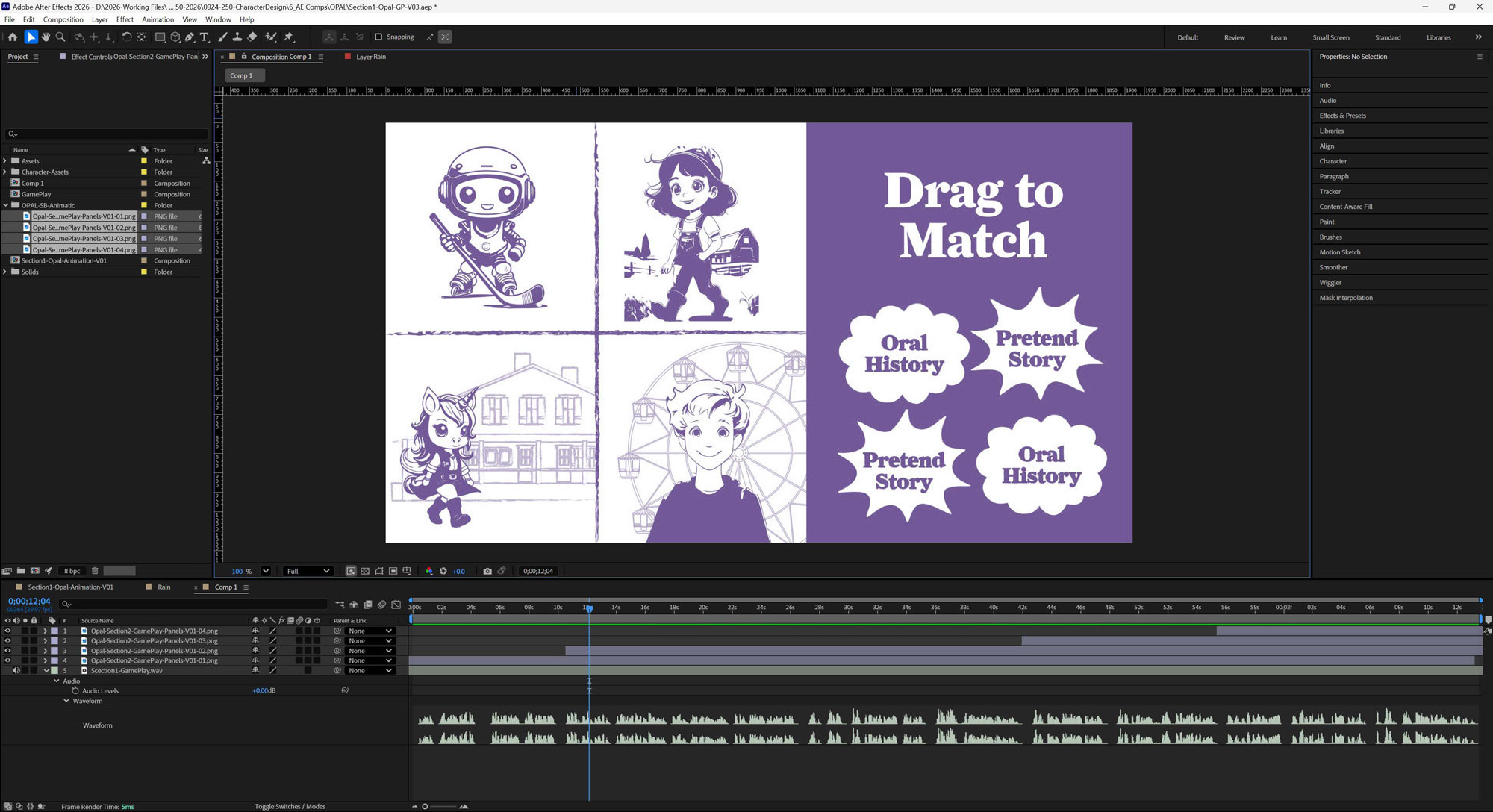Viewport: 1493px width, 812px height.
Task: Open the Effects & Presets panel
Action: [x=1341, y=116]
